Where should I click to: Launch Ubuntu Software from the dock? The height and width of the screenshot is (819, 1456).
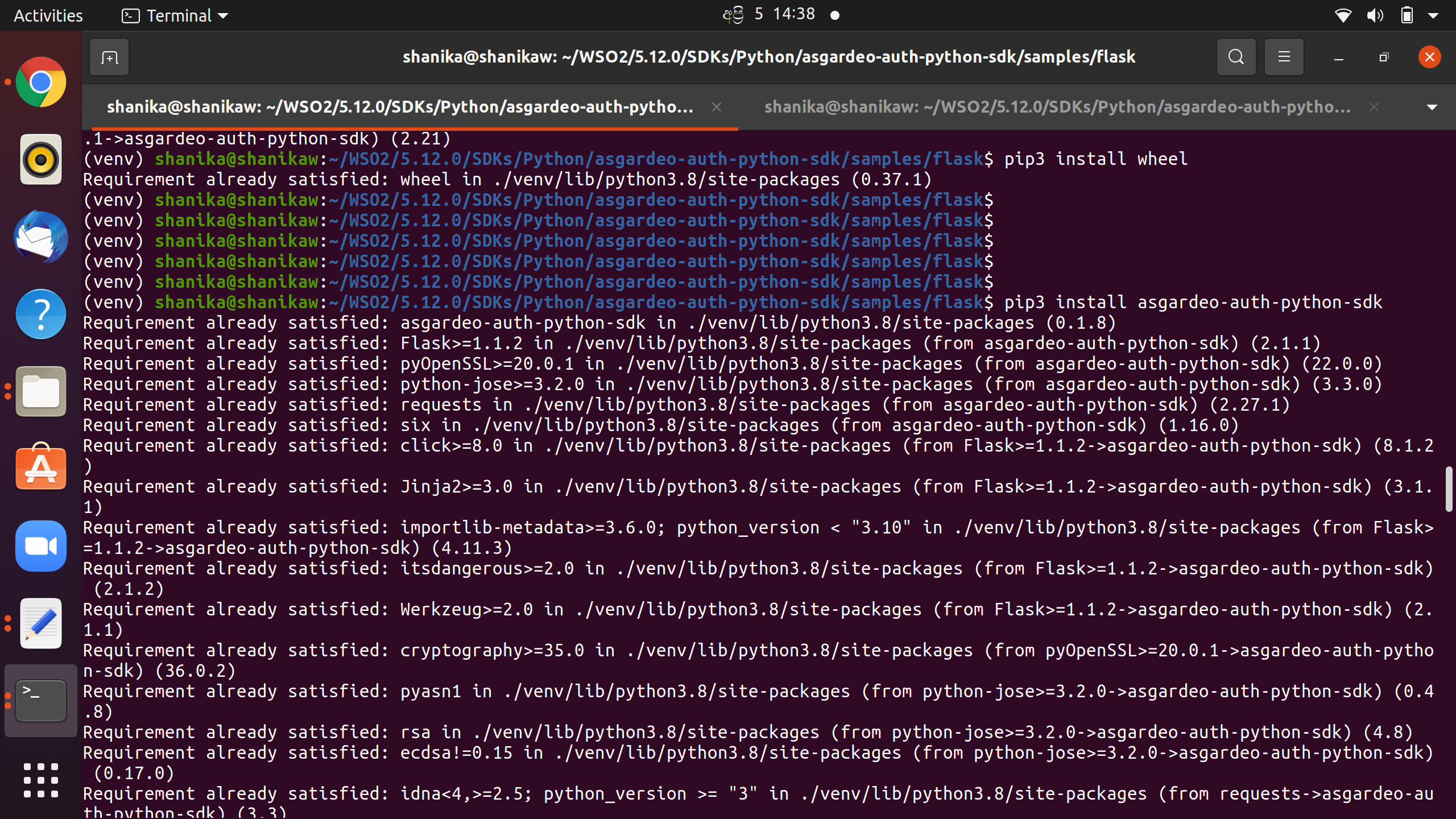(40, 468)
